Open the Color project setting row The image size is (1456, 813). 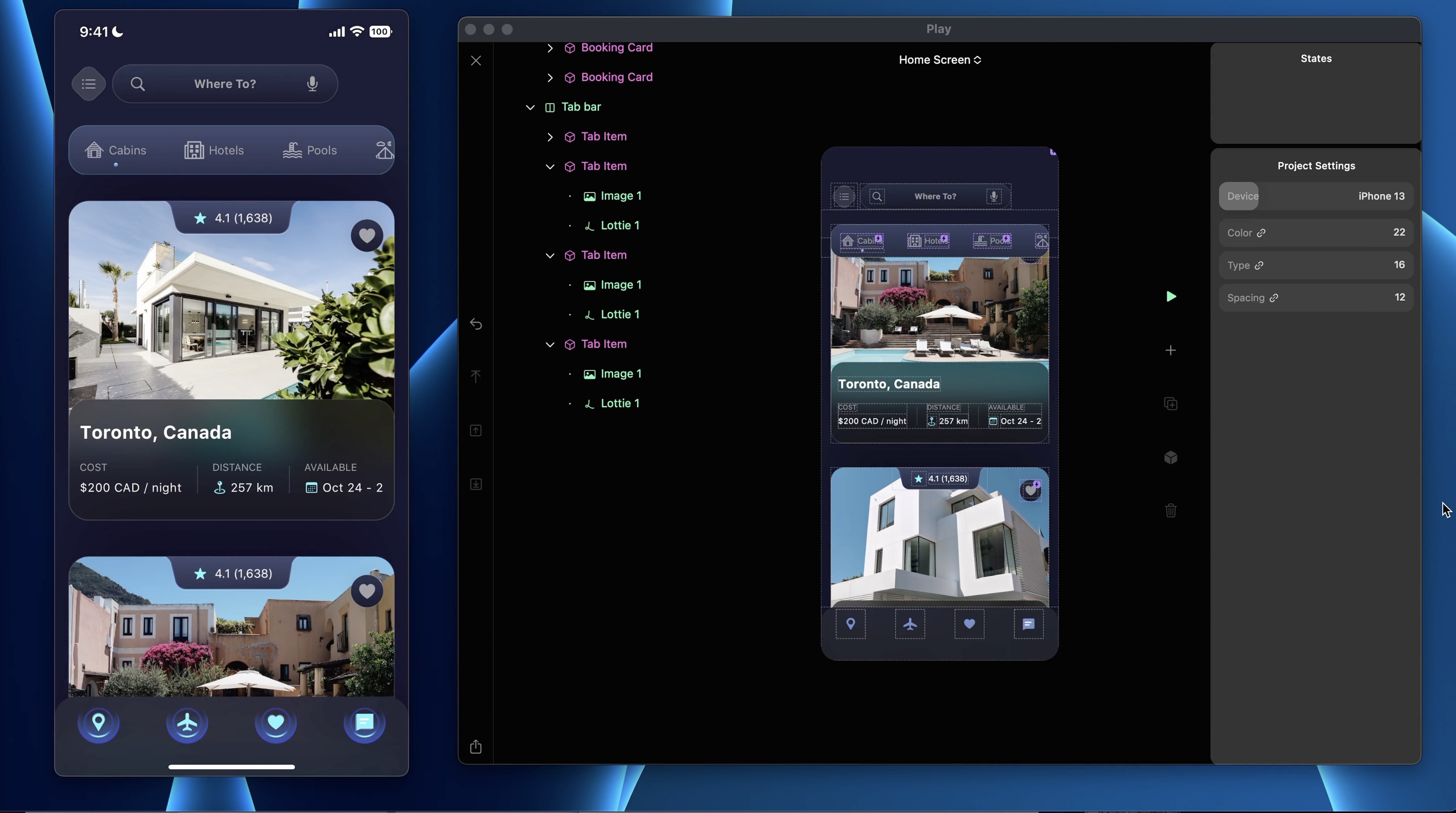point(1316,233)
